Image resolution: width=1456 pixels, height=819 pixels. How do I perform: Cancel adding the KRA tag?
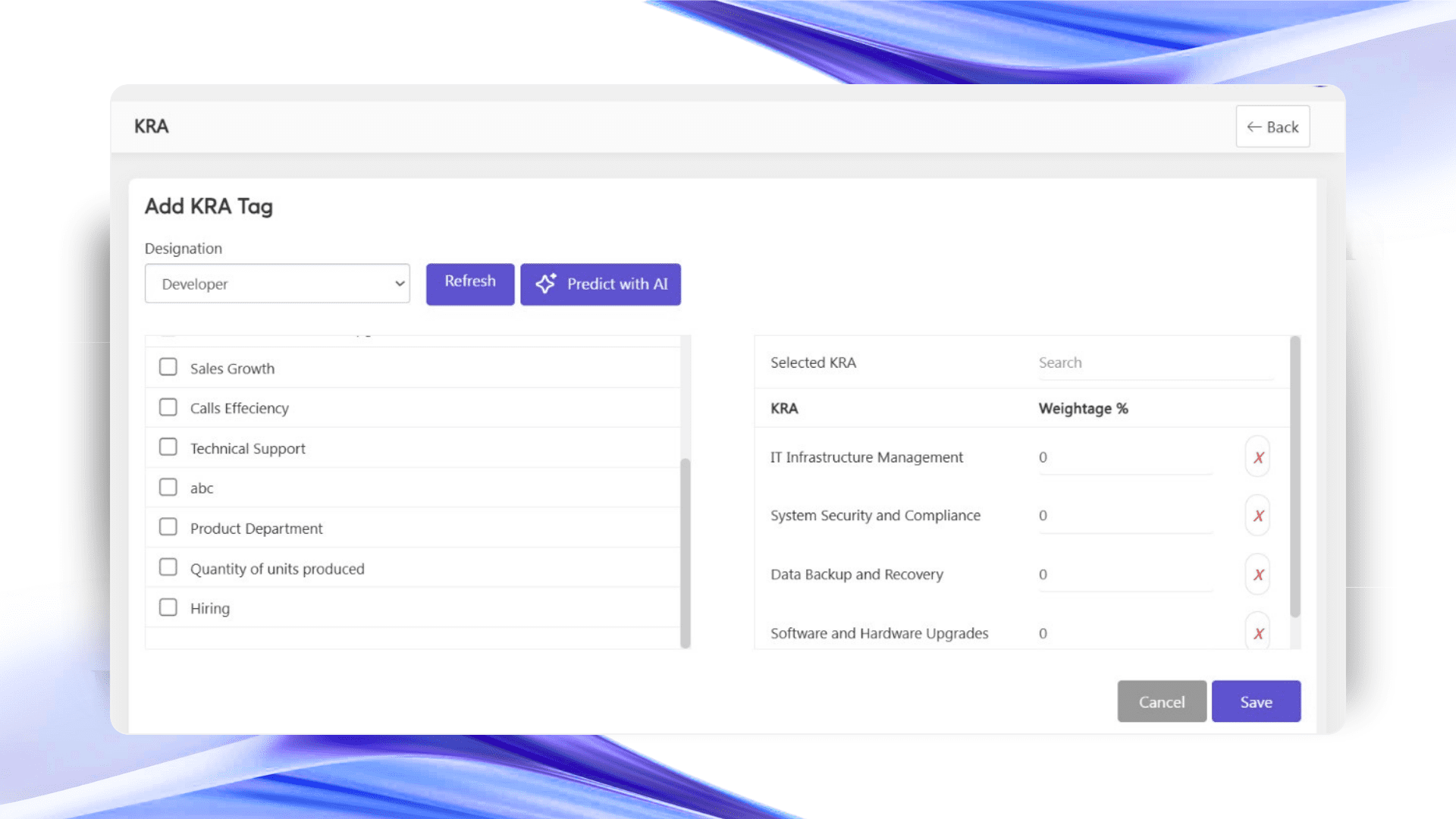tap(1161, 701)
